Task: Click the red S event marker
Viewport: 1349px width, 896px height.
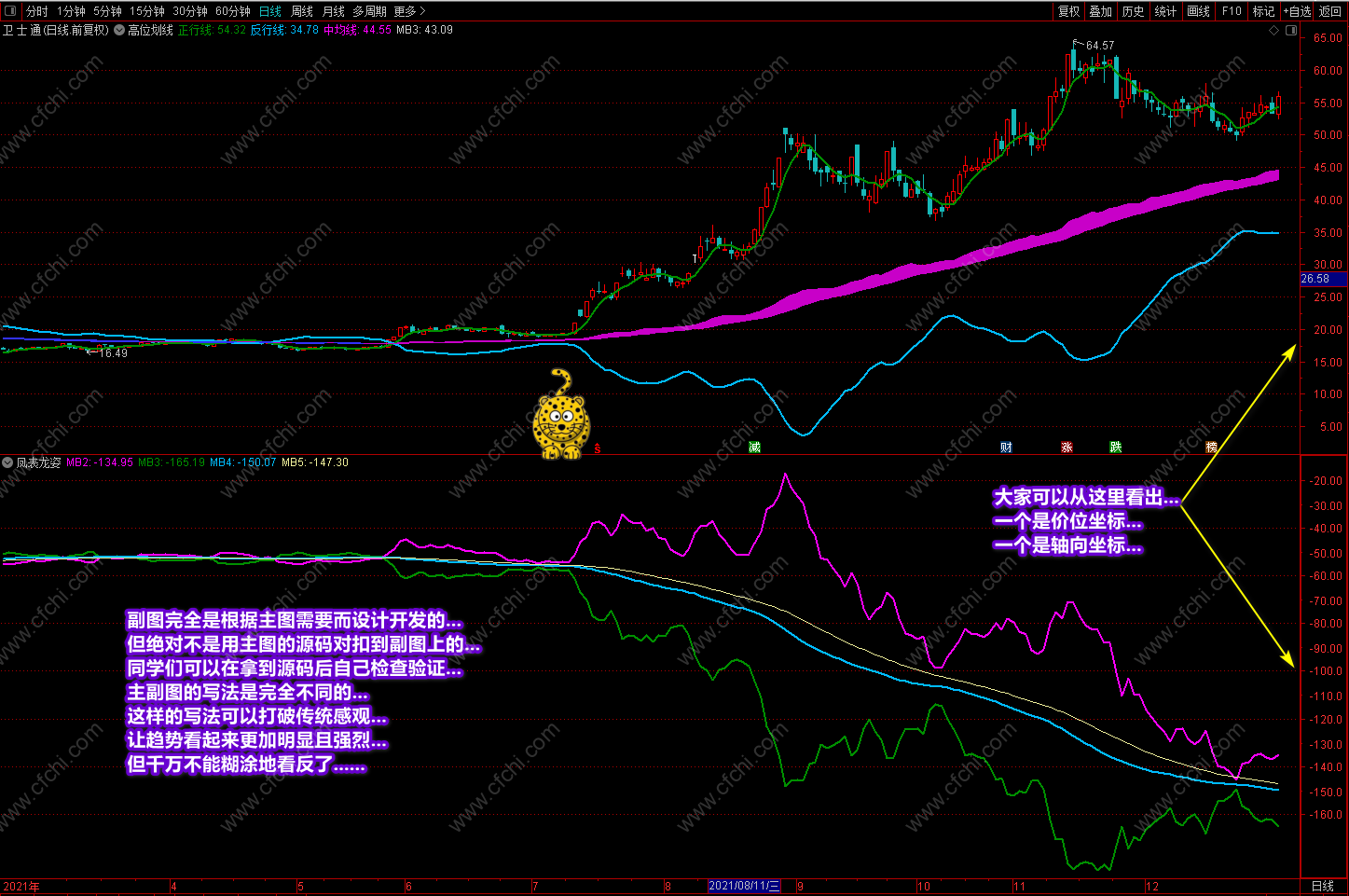Action: tap(598, 448)
